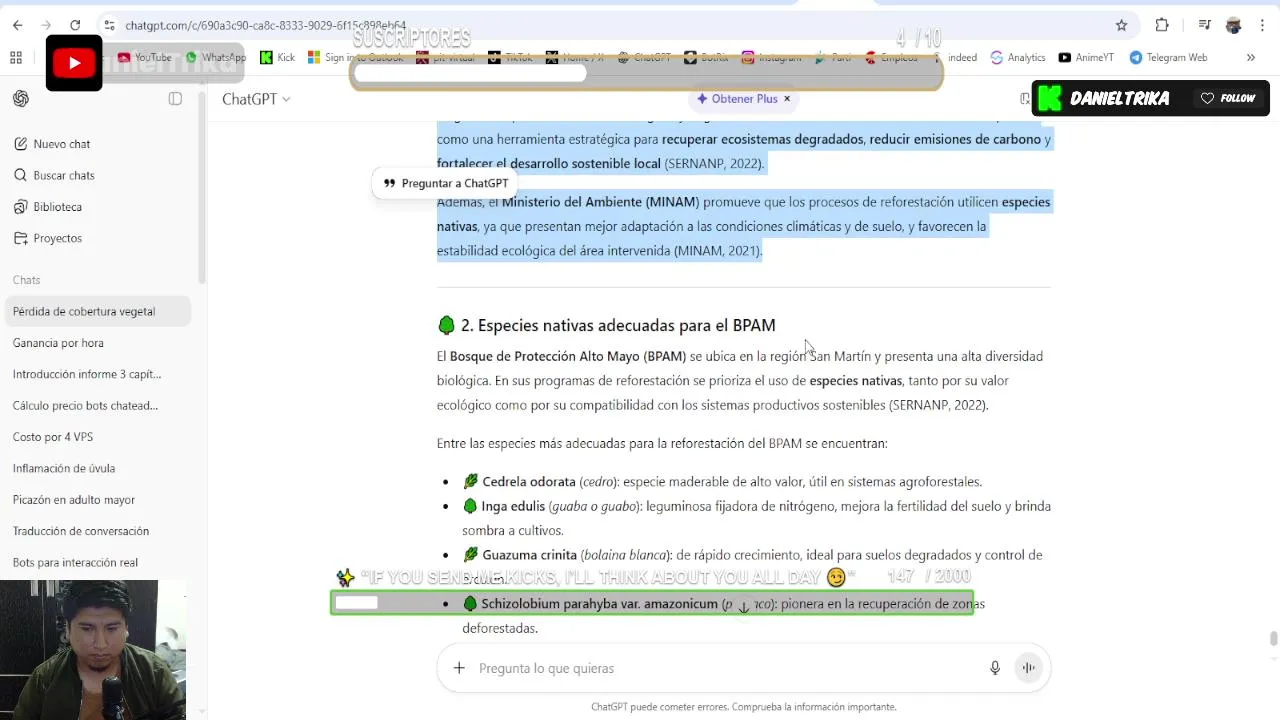Open chat 'Introducción informe 3 capít...'
This screenshot has width=1280, height=720.
point(98,374)
